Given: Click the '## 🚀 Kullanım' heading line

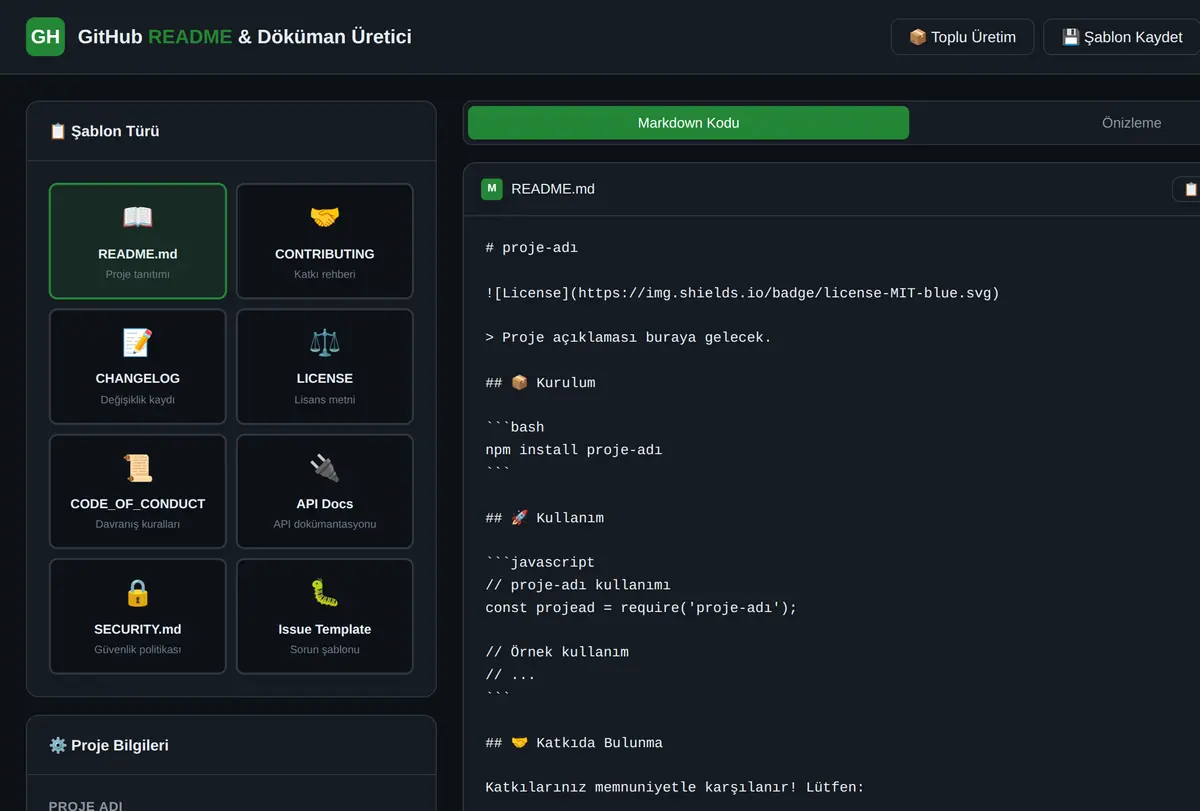Looking at the screenshot, I should [x=544, y=518].
